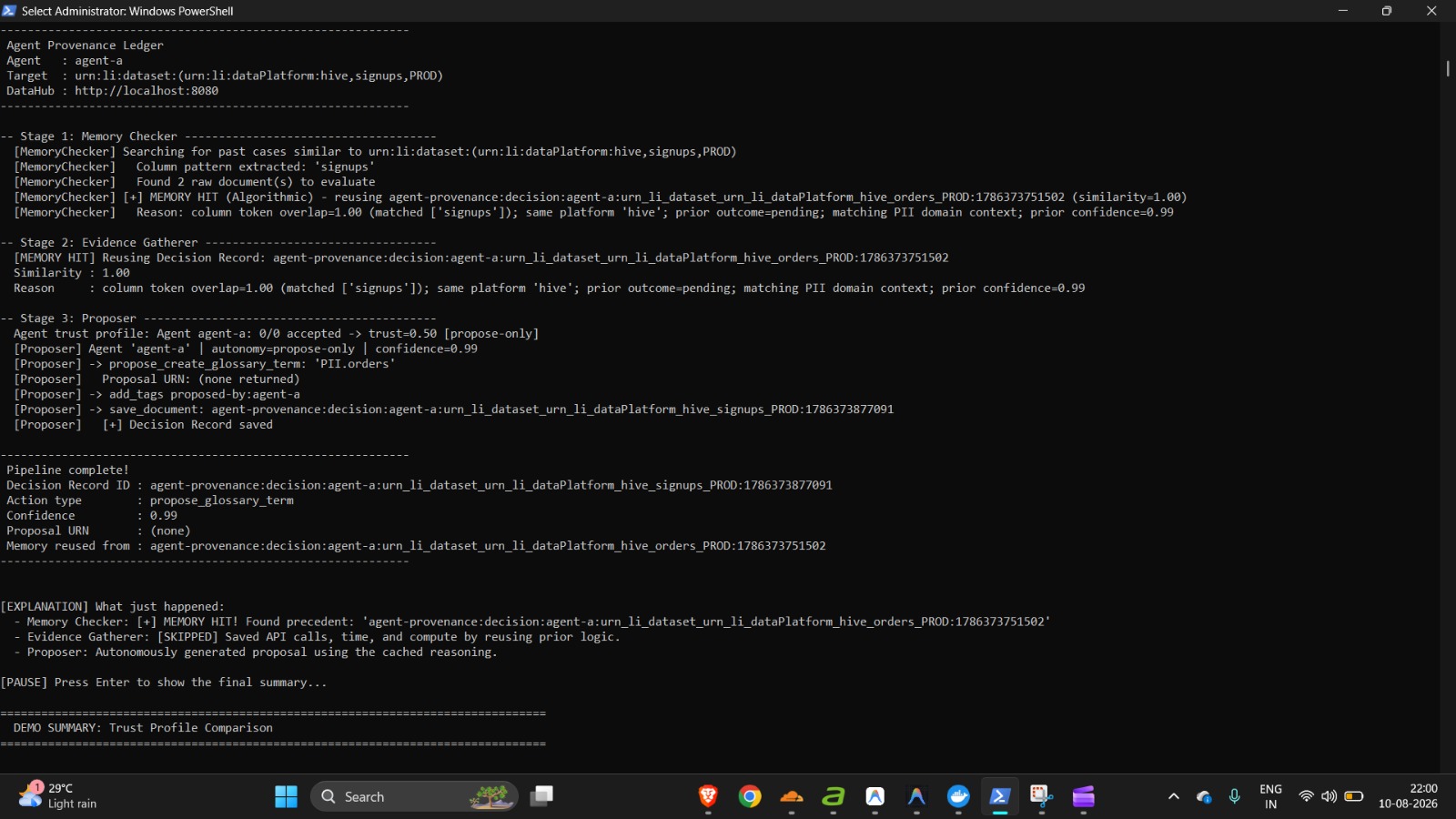1456x819 pixels.
Task: Open the Windows Start menu
Action: pos(286,796)
